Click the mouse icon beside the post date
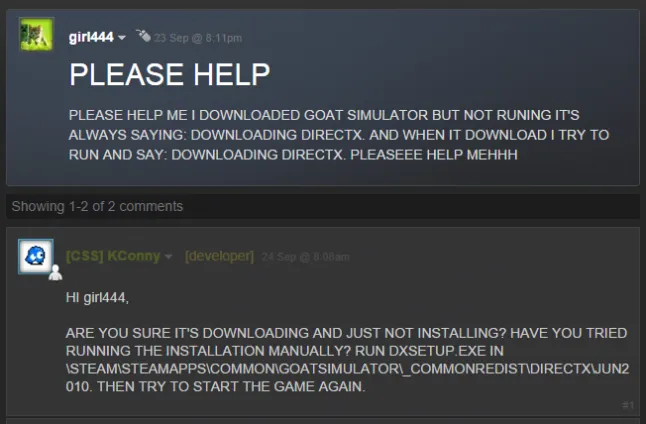The image size is (646, 424). [143, 36]
